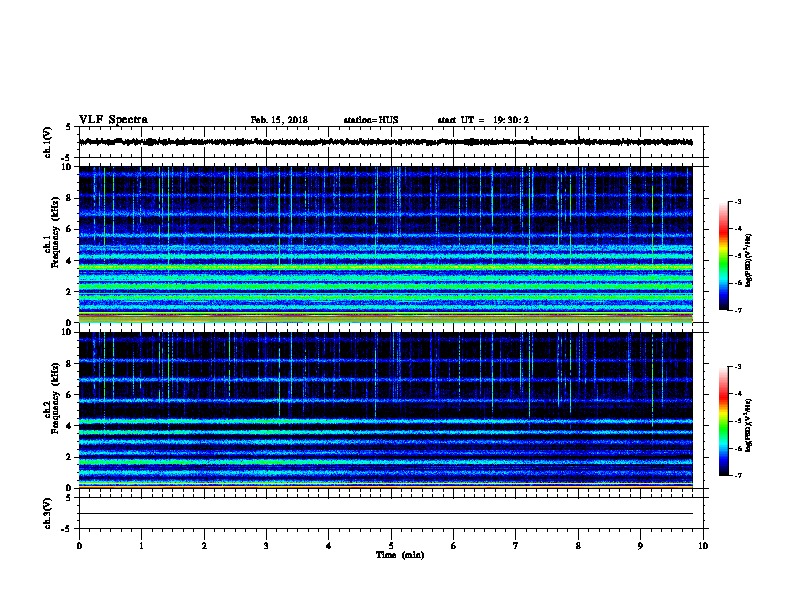Click the "VLF Spectra" plot title
The height and width of the screenshot is (612, 792).
(113, 120)
